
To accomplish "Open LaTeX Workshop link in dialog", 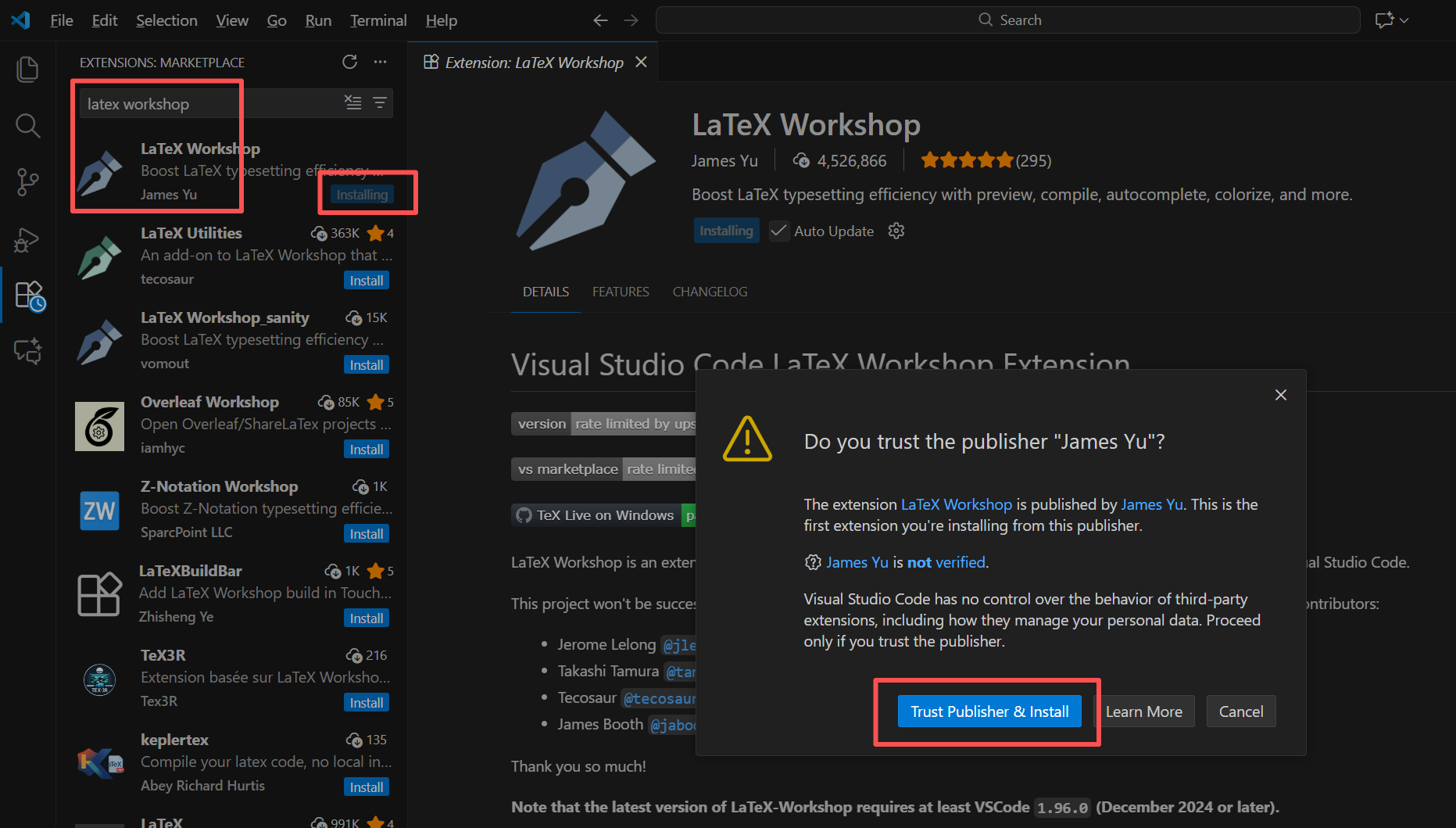I will click(956, 504).
